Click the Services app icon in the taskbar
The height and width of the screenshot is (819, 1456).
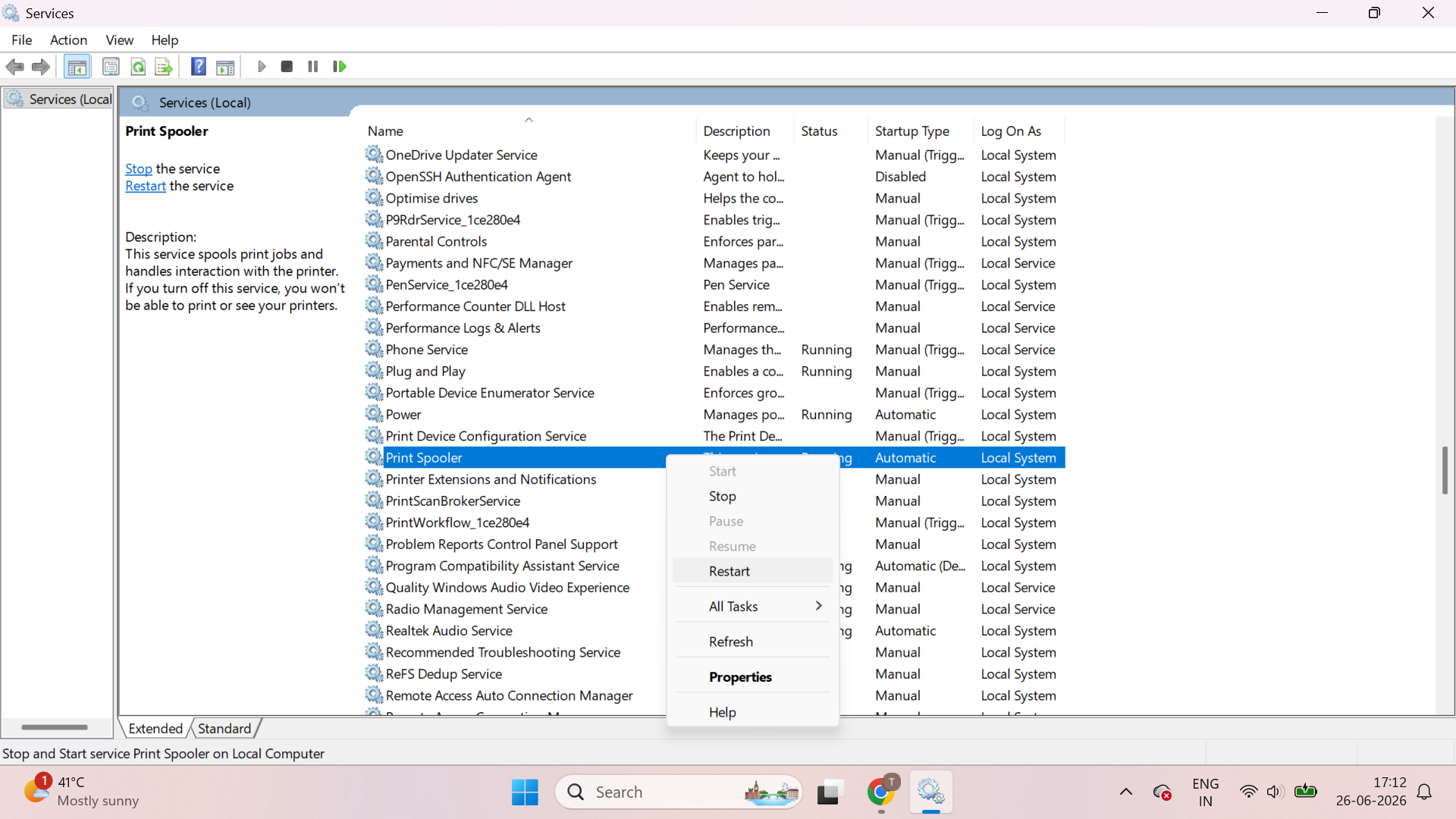(930, 792)
